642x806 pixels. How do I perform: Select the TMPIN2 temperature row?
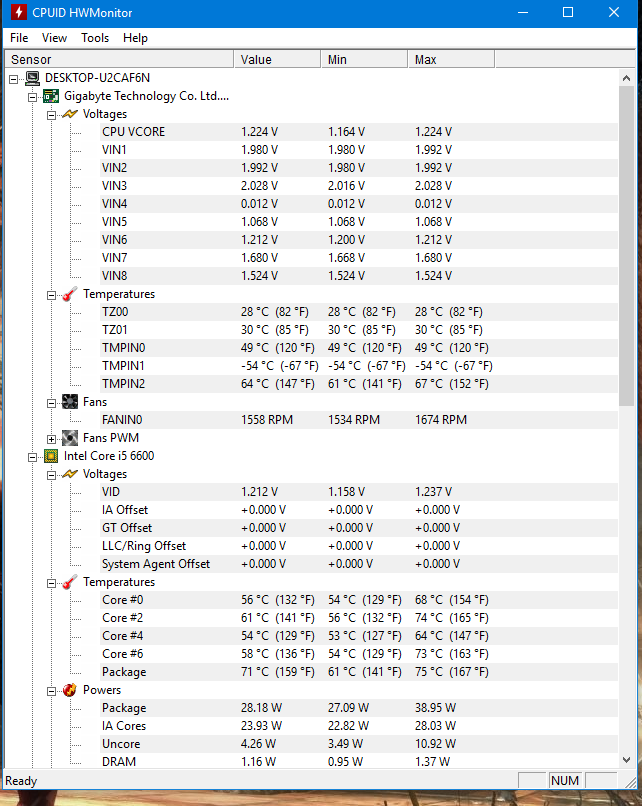(359, 384)
